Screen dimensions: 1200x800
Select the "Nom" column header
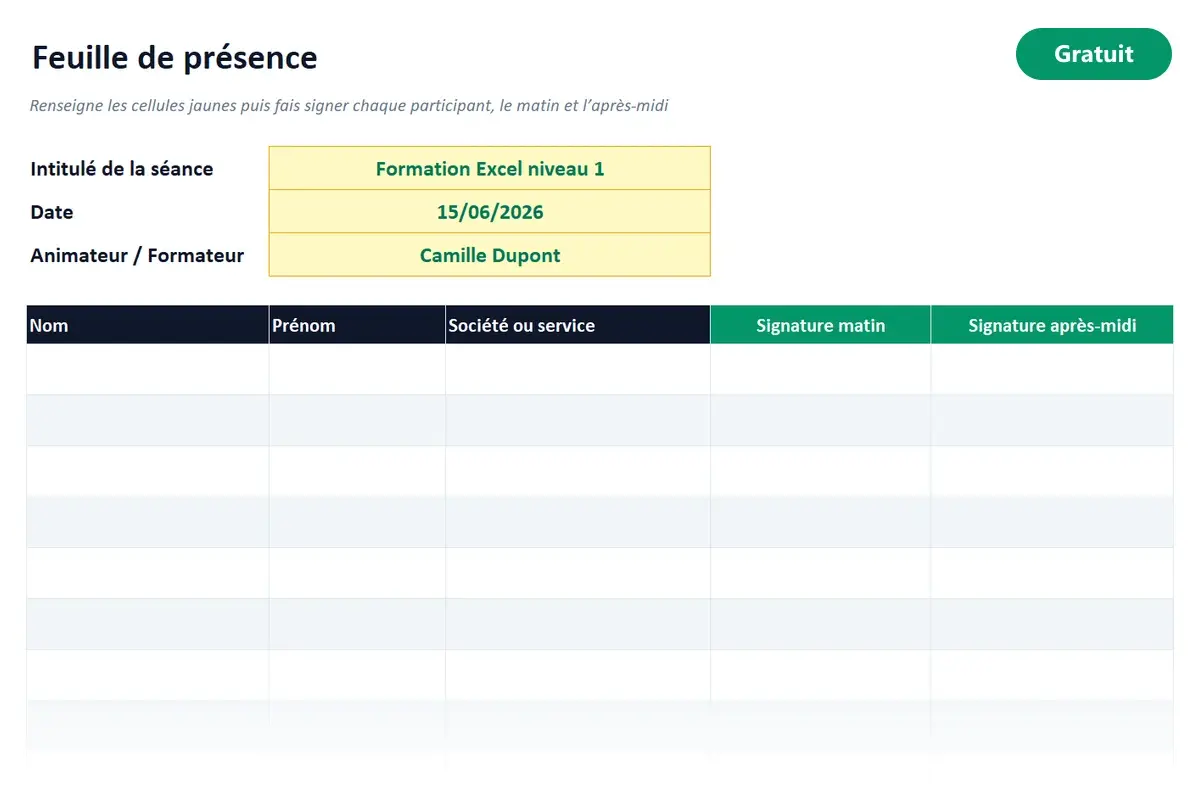pos(148,325)
